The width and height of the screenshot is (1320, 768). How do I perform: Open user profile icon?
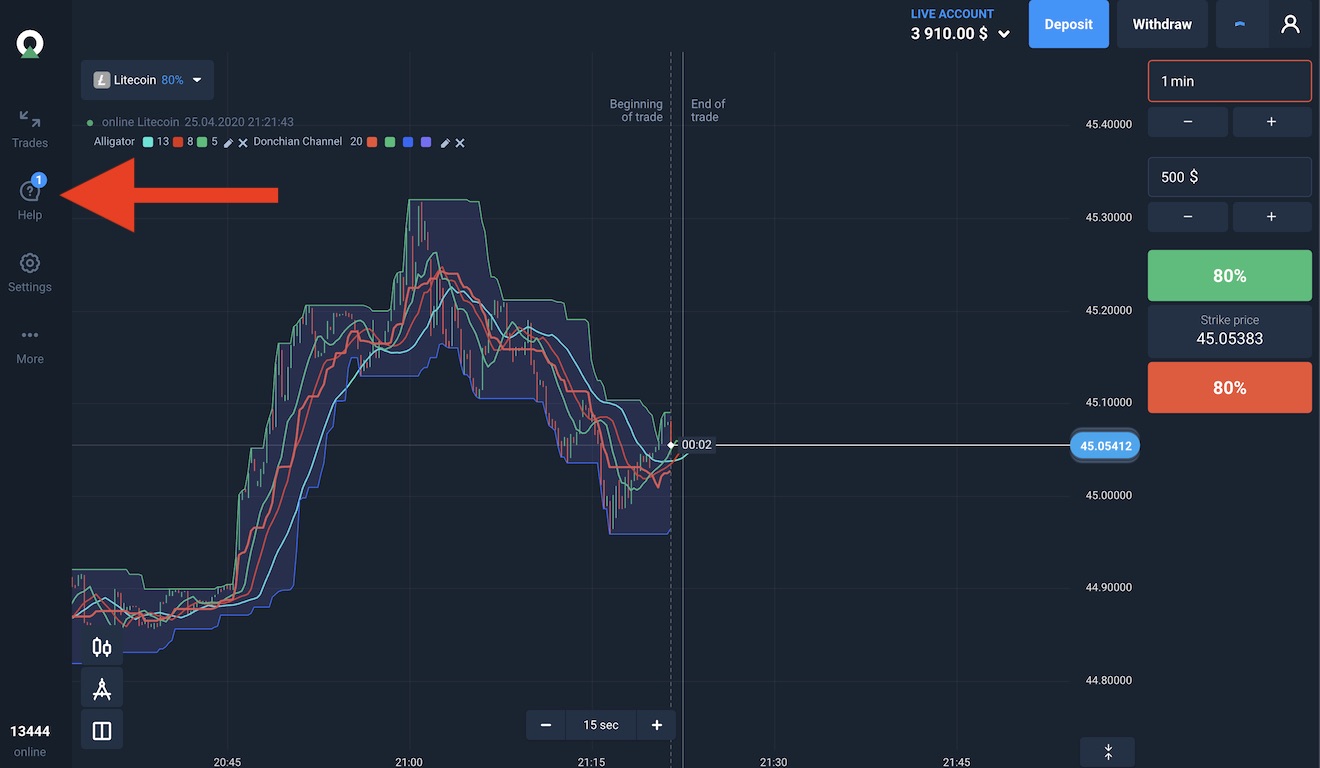click(1290, 24)
